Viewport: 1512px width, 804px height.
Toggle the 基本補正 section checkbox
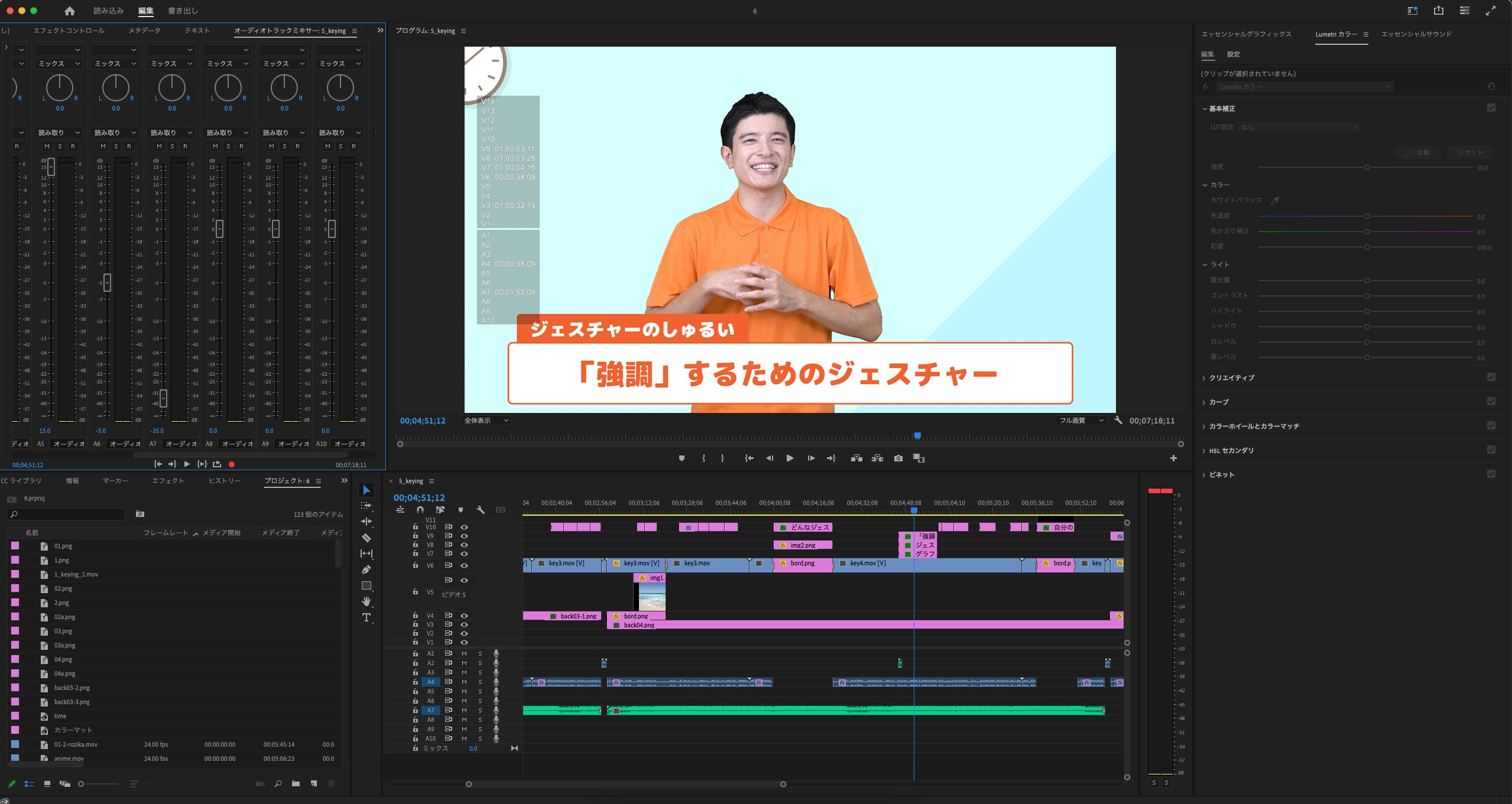pos(1491,108)
